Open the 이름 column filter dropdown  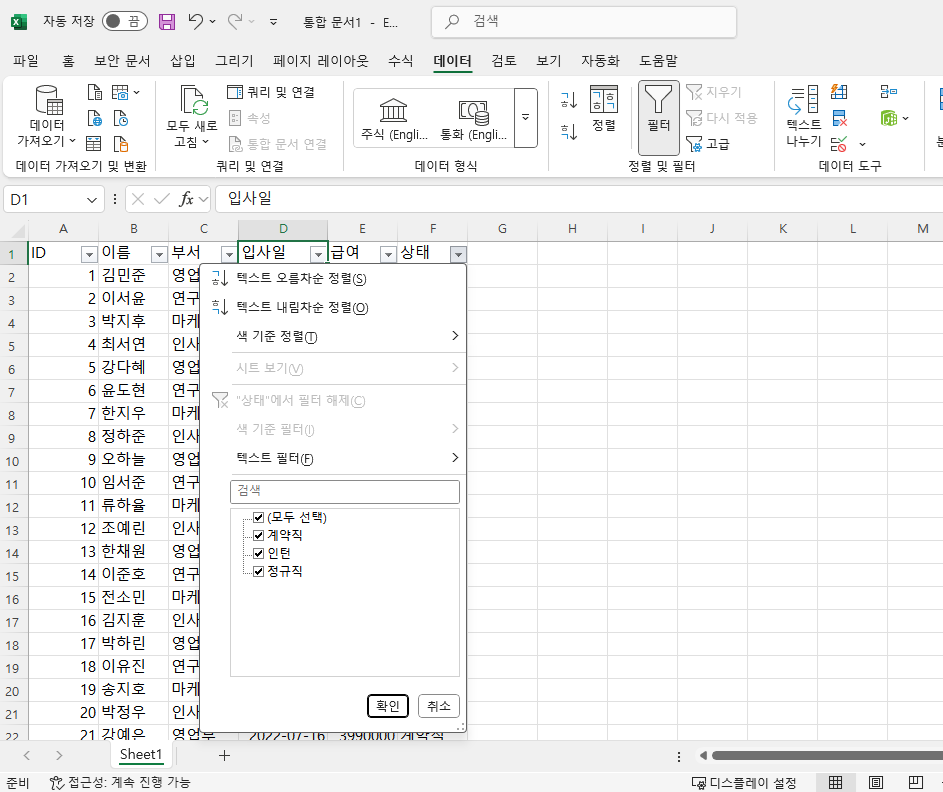(x=158, y=254)
